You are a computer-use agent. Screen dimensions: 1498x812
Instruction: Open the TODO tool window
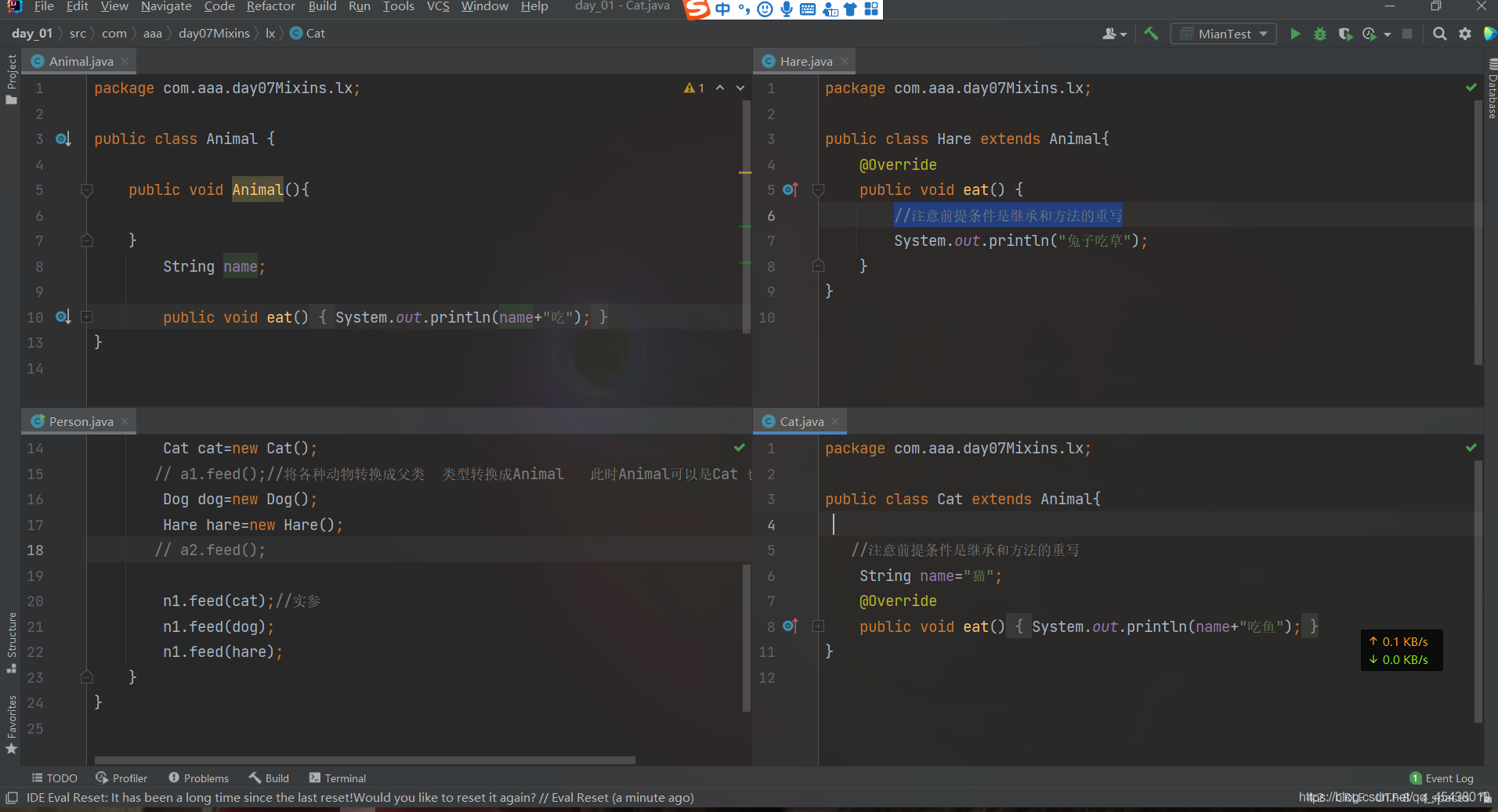[x=54, y=778]
